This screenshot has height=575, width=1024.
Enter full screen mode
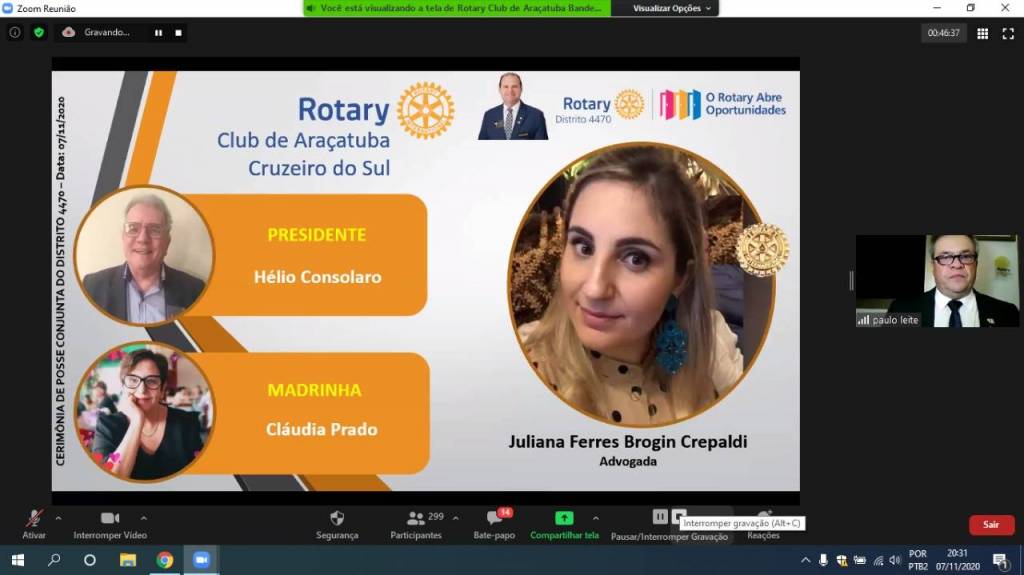click(1007, 33)
